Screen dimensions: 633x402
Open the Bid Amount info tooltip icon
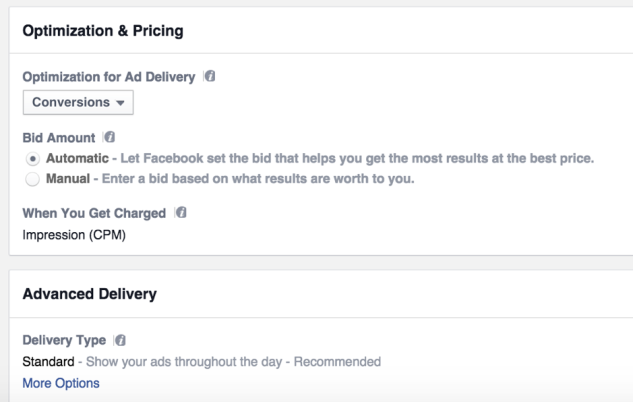point(109,137)
